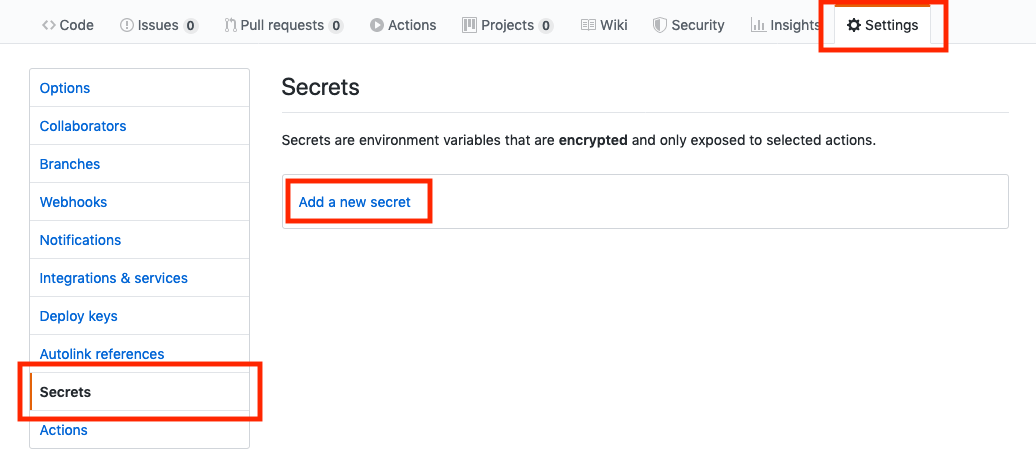1036x467 pixels.
Task: Go to Deploy keys settings
Action: 139,316
